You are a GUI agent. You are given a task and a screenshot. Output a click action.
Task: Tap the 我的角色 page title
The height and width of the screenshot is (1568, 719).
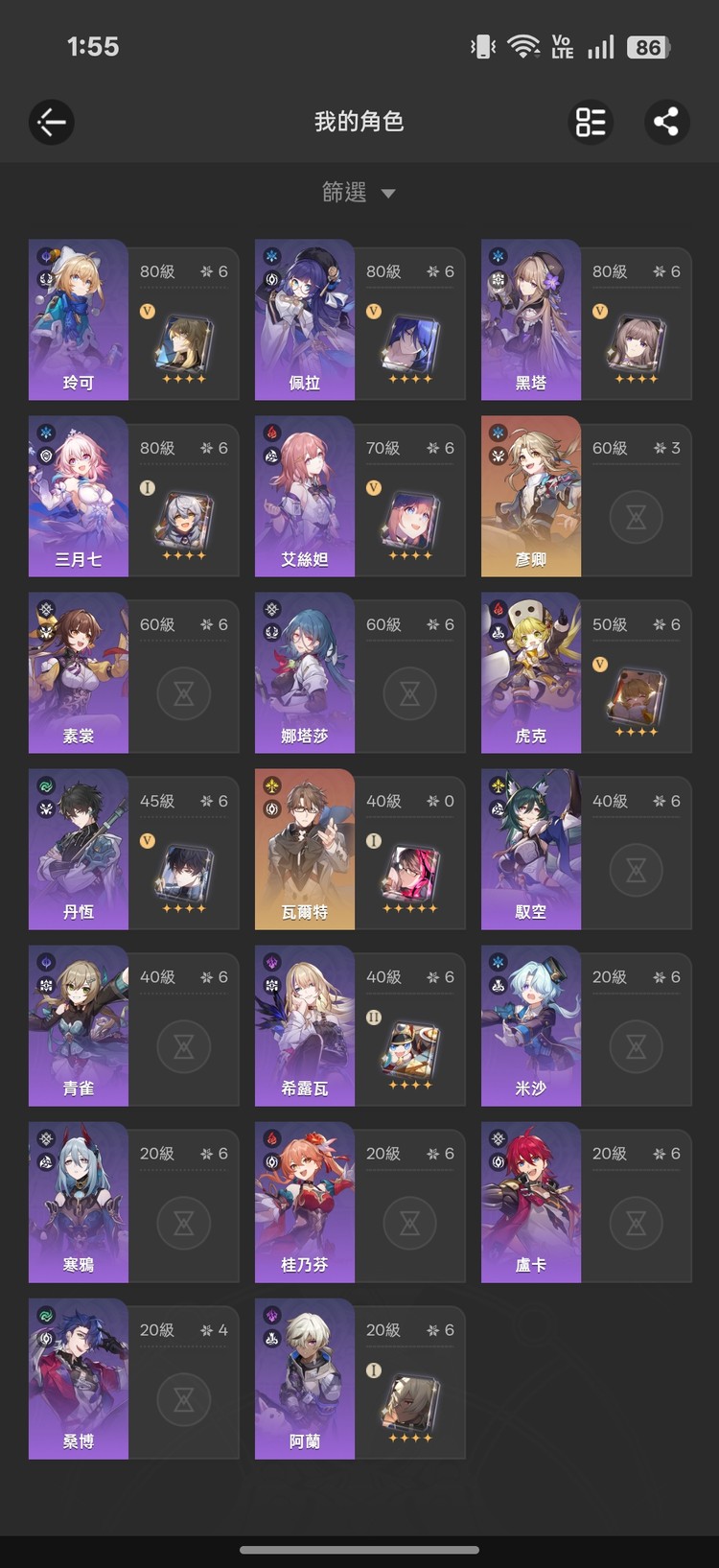pos(359,122)
